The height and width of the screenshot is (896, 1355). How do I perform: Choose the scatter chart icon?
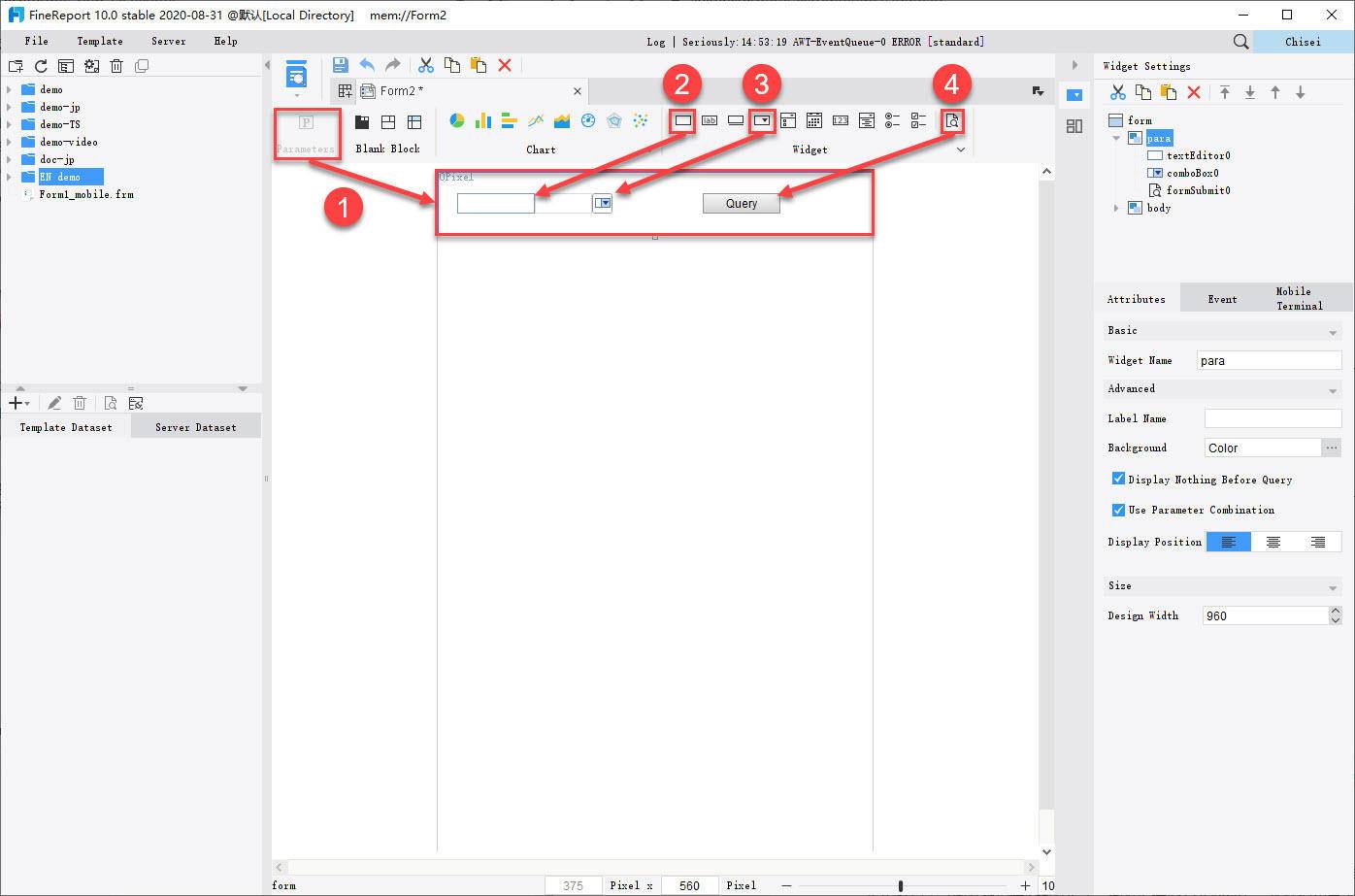click(641, 120)
